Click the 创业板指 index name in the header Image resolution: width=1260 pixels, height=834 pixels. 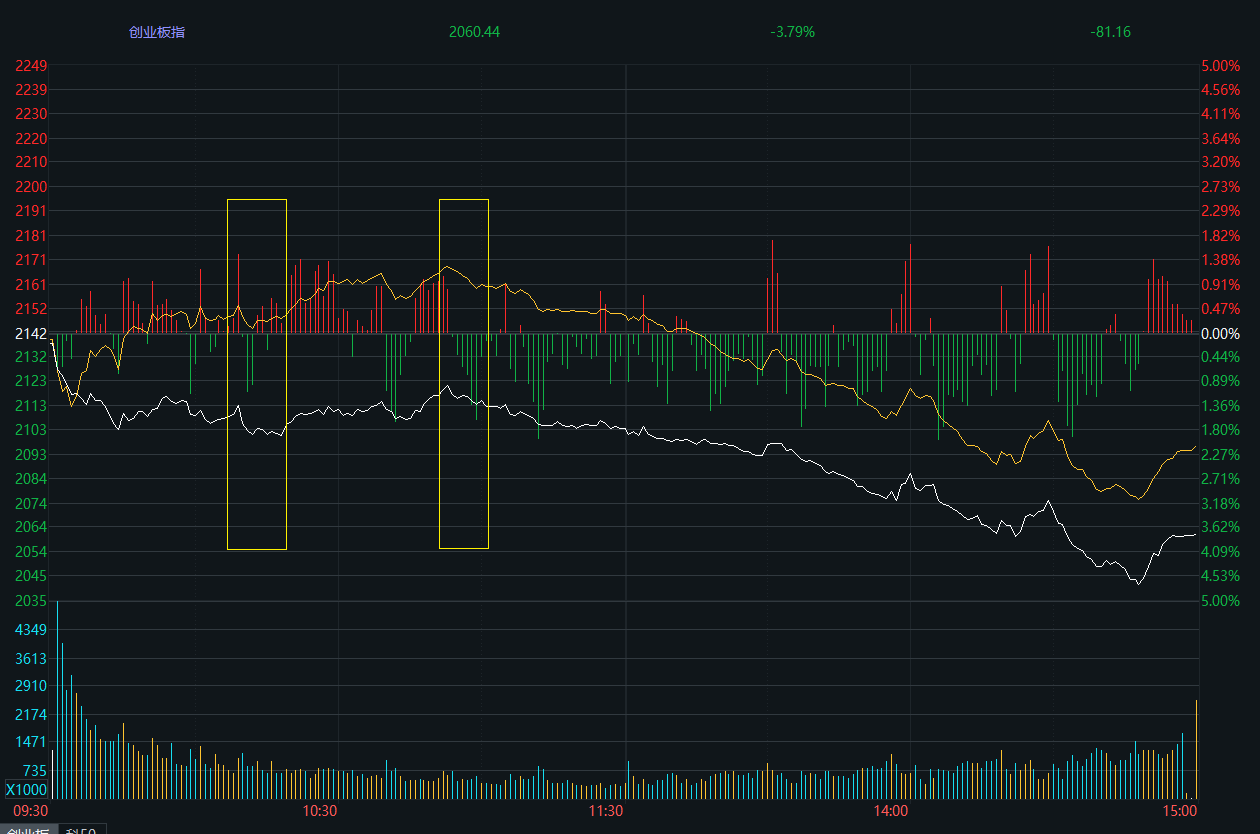pos(157,32)
